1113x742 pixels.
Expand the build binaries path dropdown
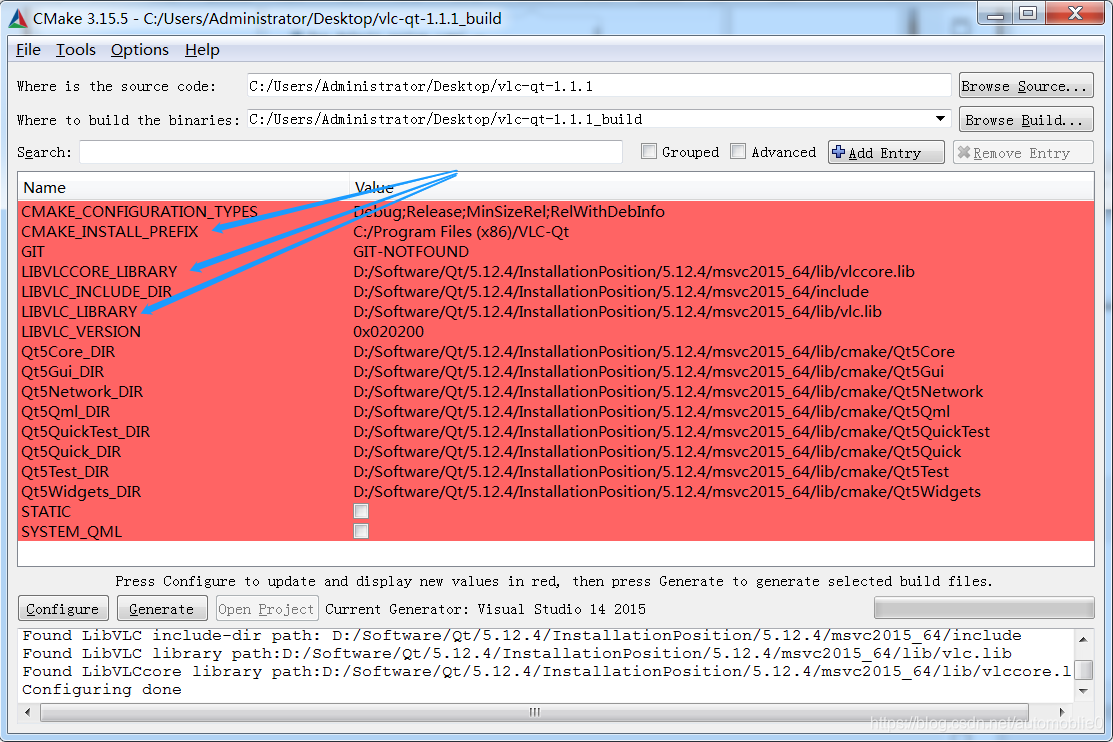[x=940, y=119]
